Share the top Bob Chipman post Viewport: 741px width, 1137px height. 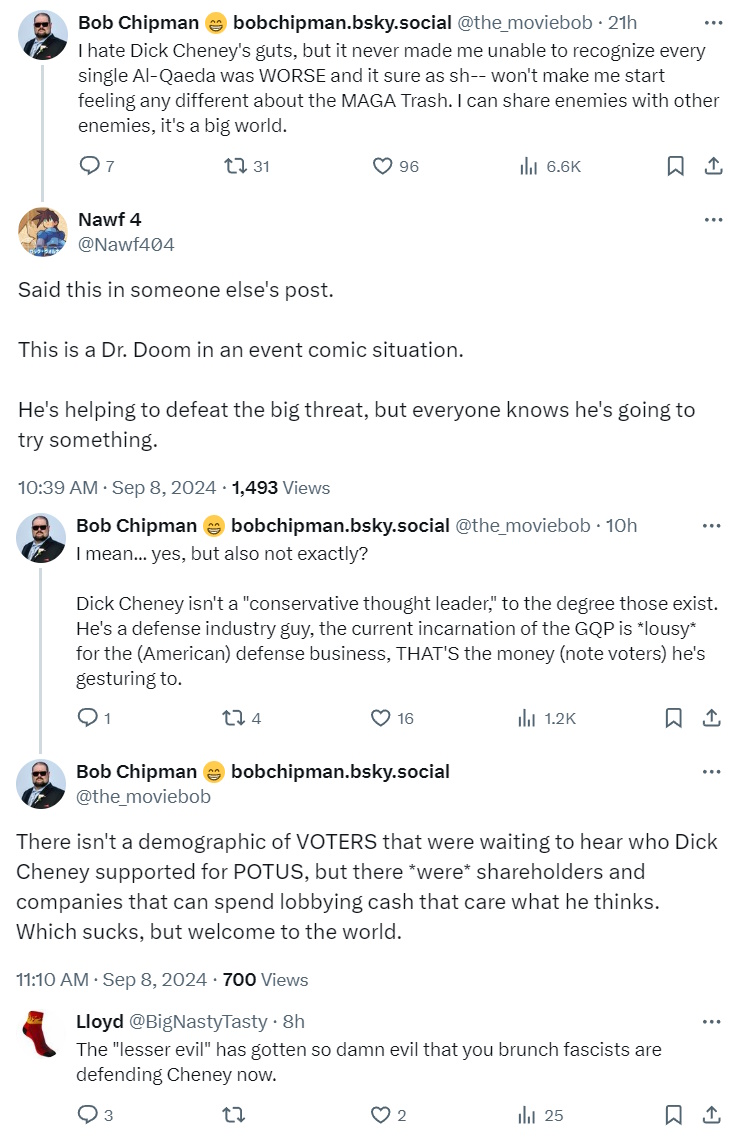713,166
